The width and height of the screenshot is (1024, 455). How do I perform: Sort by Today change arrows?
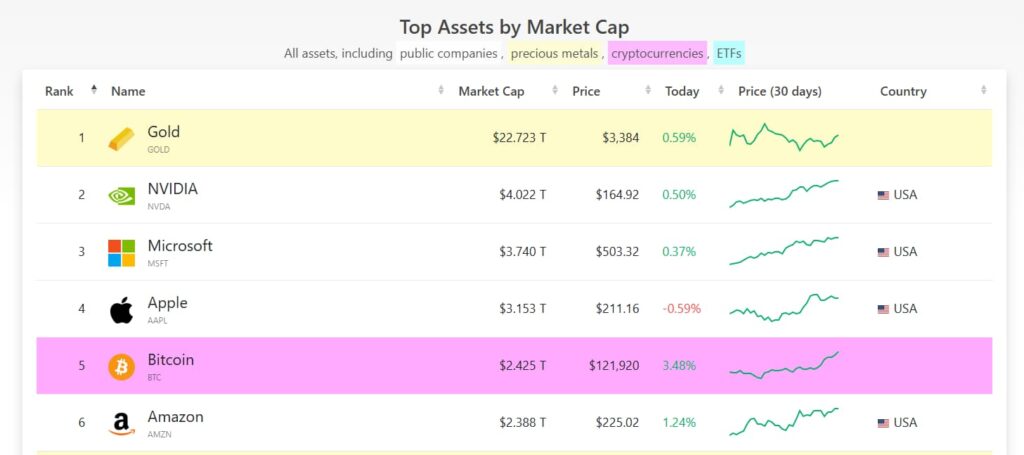[x=721, y=91]
